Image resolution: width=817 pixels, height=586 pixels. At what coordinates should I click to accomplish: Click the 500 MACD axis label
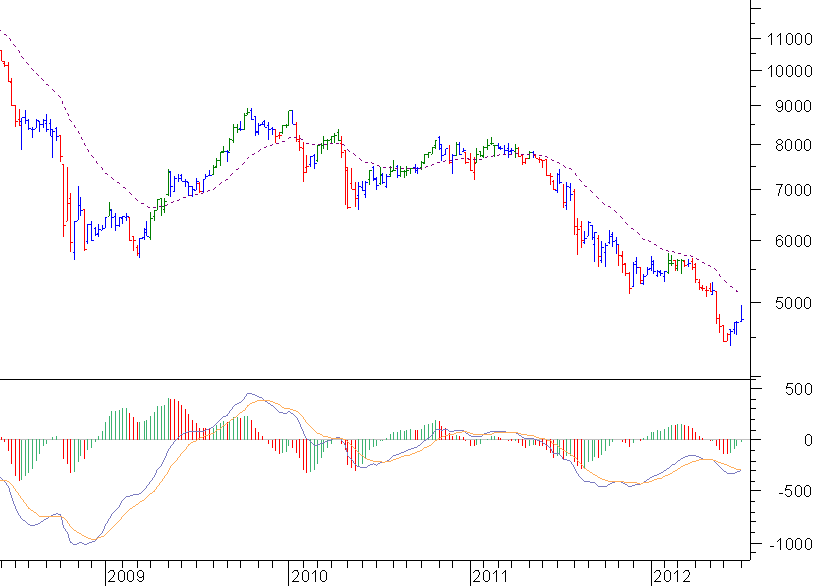pos(799,389)
